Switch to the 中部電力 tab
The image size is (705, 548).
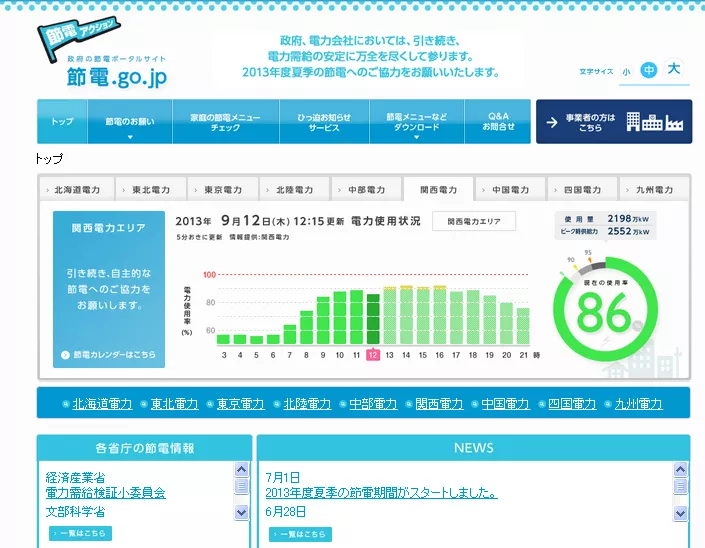pos(367,190)
